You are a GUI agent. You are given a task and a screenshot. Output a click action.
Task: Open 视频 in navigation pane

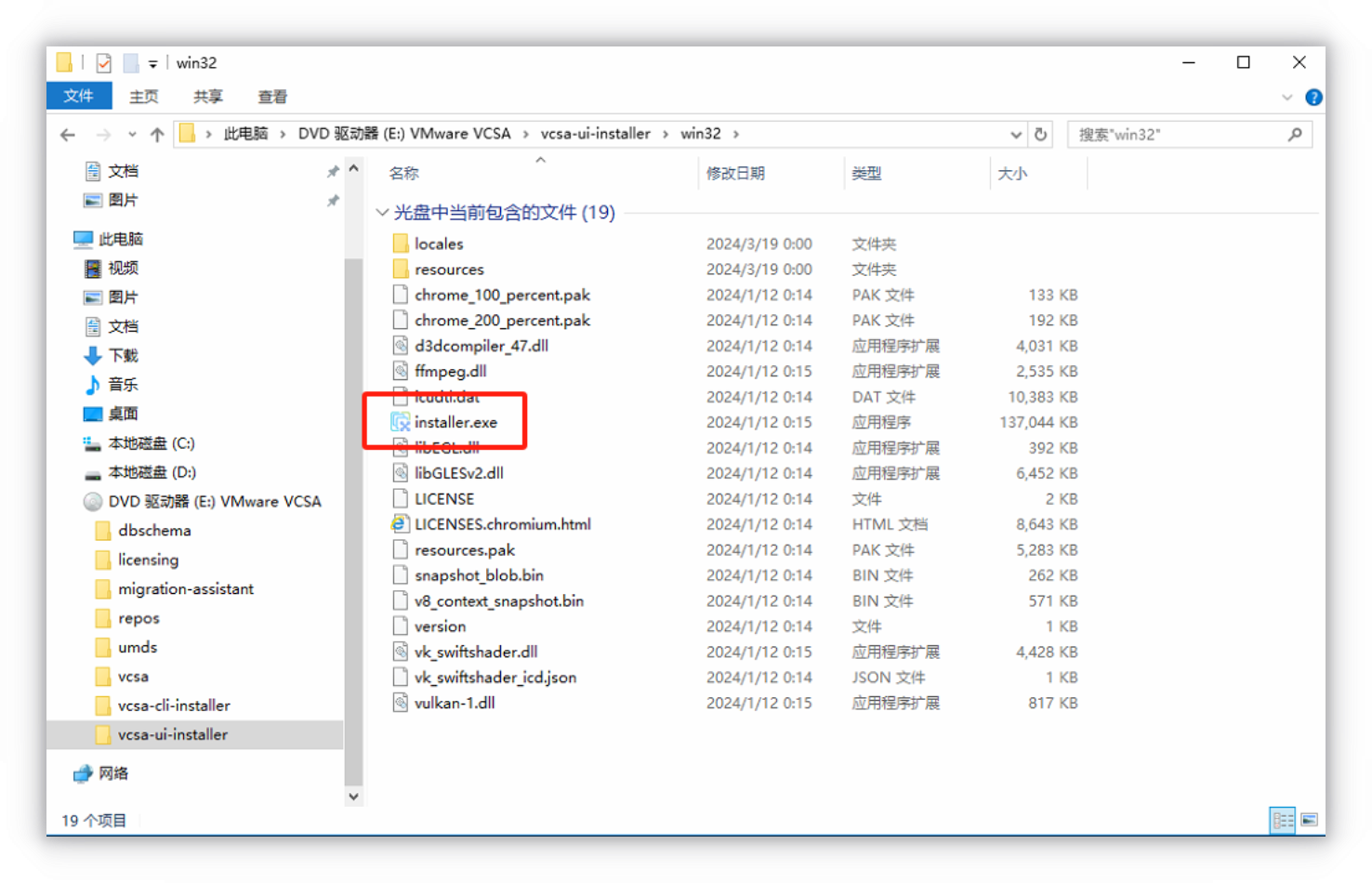tap(123, 268)
